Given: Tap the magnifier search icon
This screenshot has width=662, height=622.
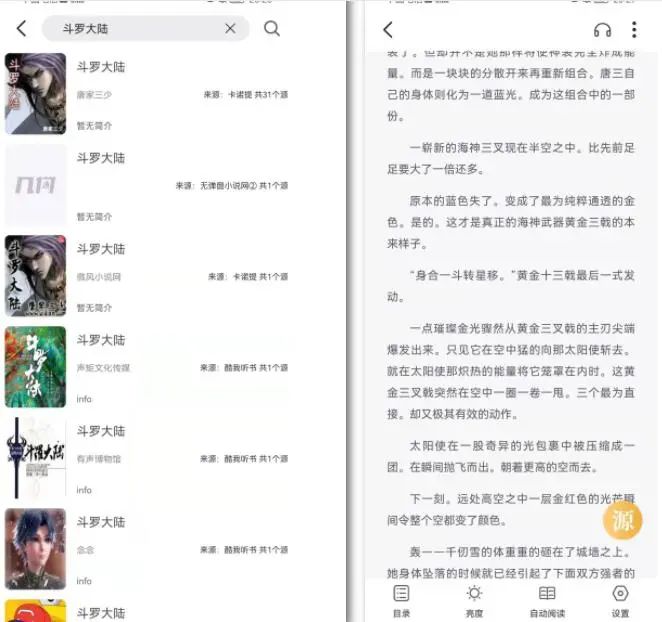Looking at the screenshot, I should pyautogui.click(x=272, y=29).
